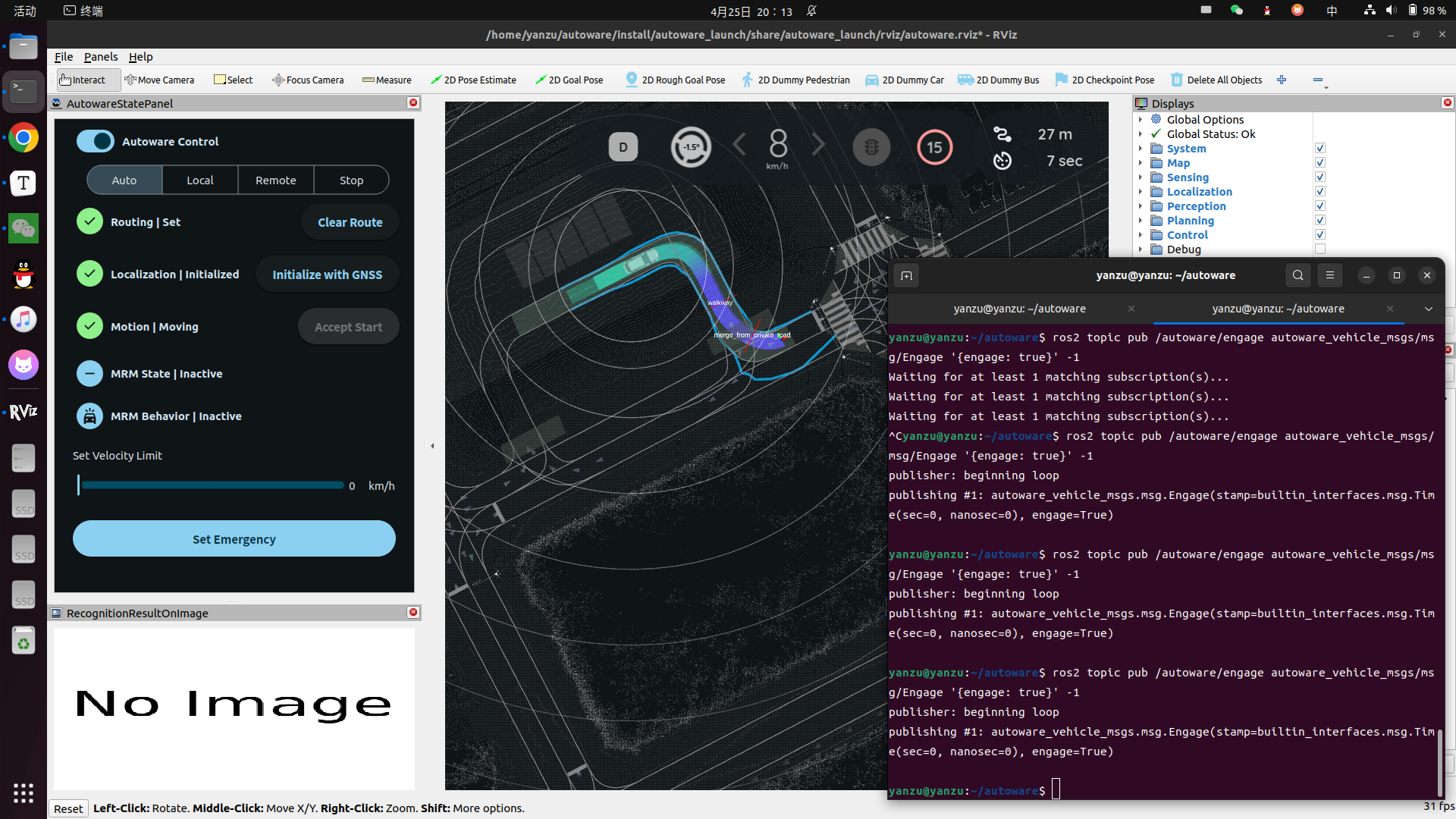Toggle Sensing display checkbox
The height and width of the screenshot is (819, 1456).
click(x=1320, y=177)
